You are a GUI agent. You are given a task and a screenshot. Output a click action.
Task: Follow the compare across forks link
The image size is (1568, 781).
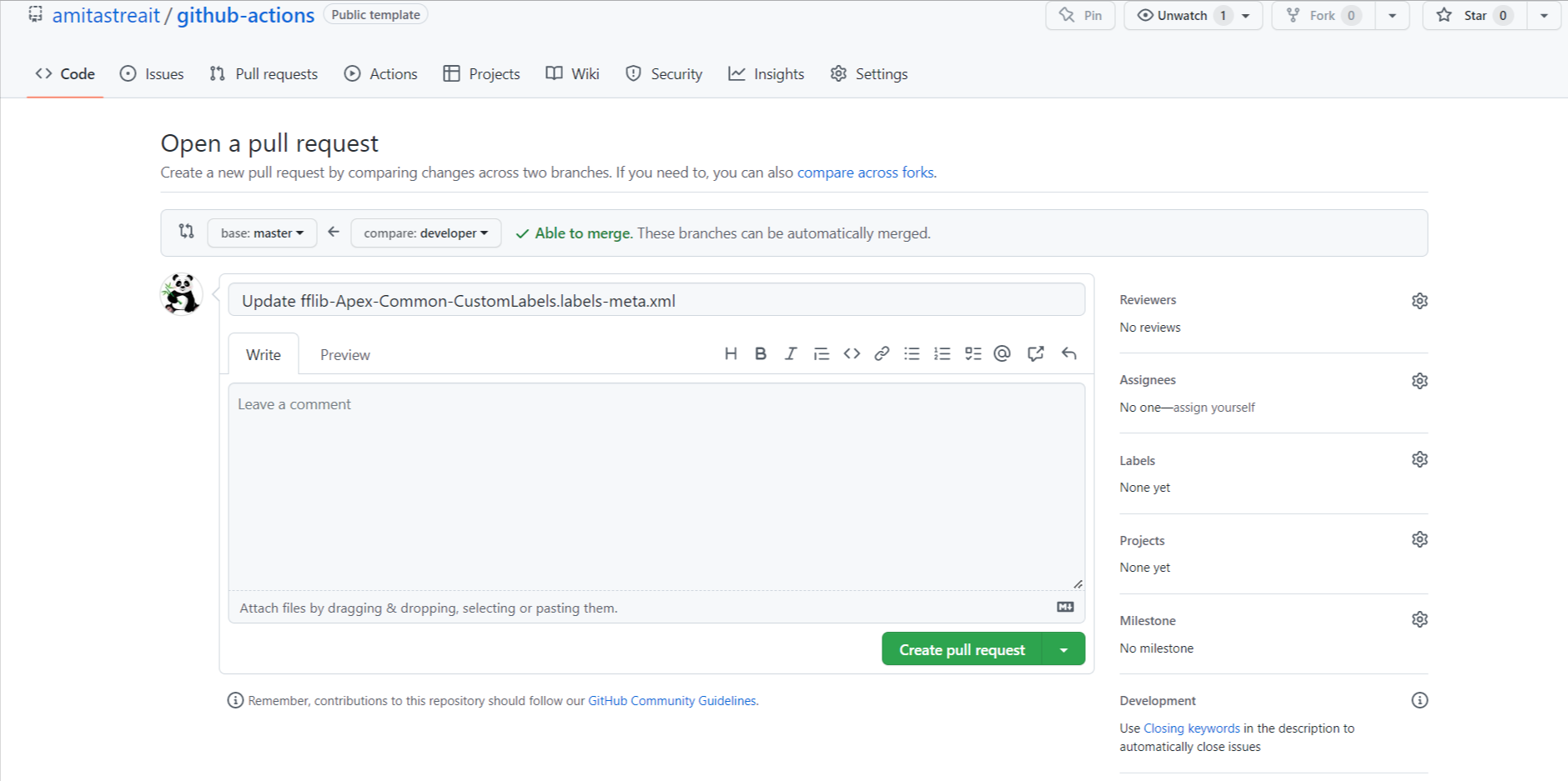[x=865, y=173]
